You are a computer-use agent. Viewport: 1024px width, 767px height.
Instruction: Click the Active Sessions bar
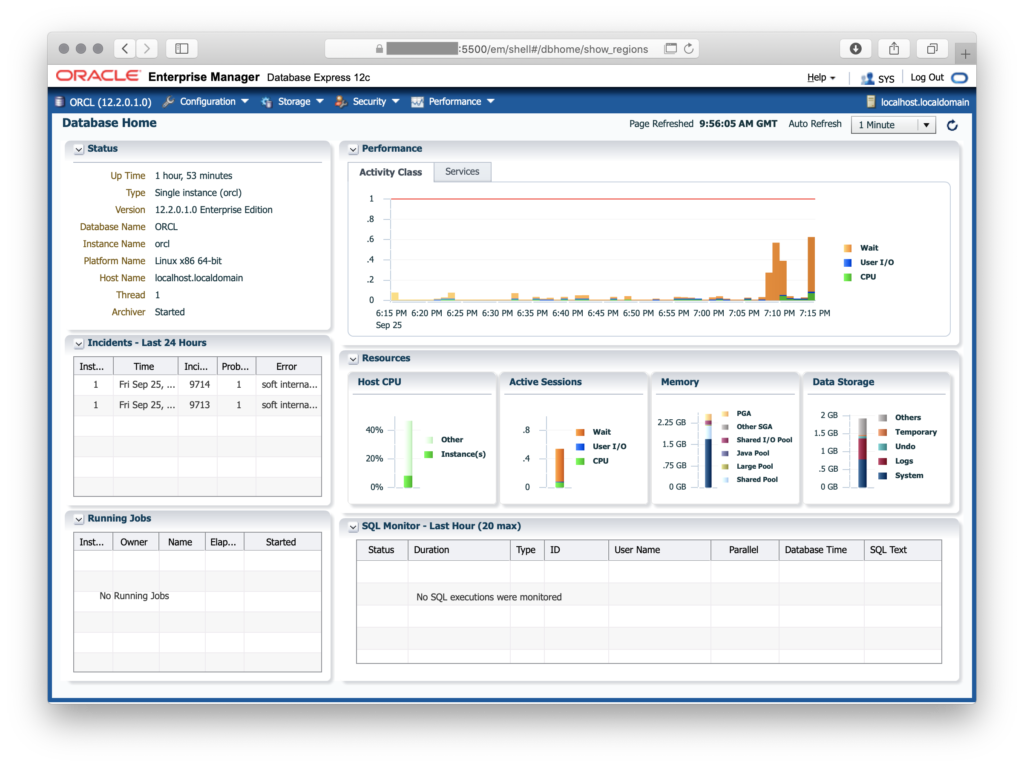pos(560,468)
